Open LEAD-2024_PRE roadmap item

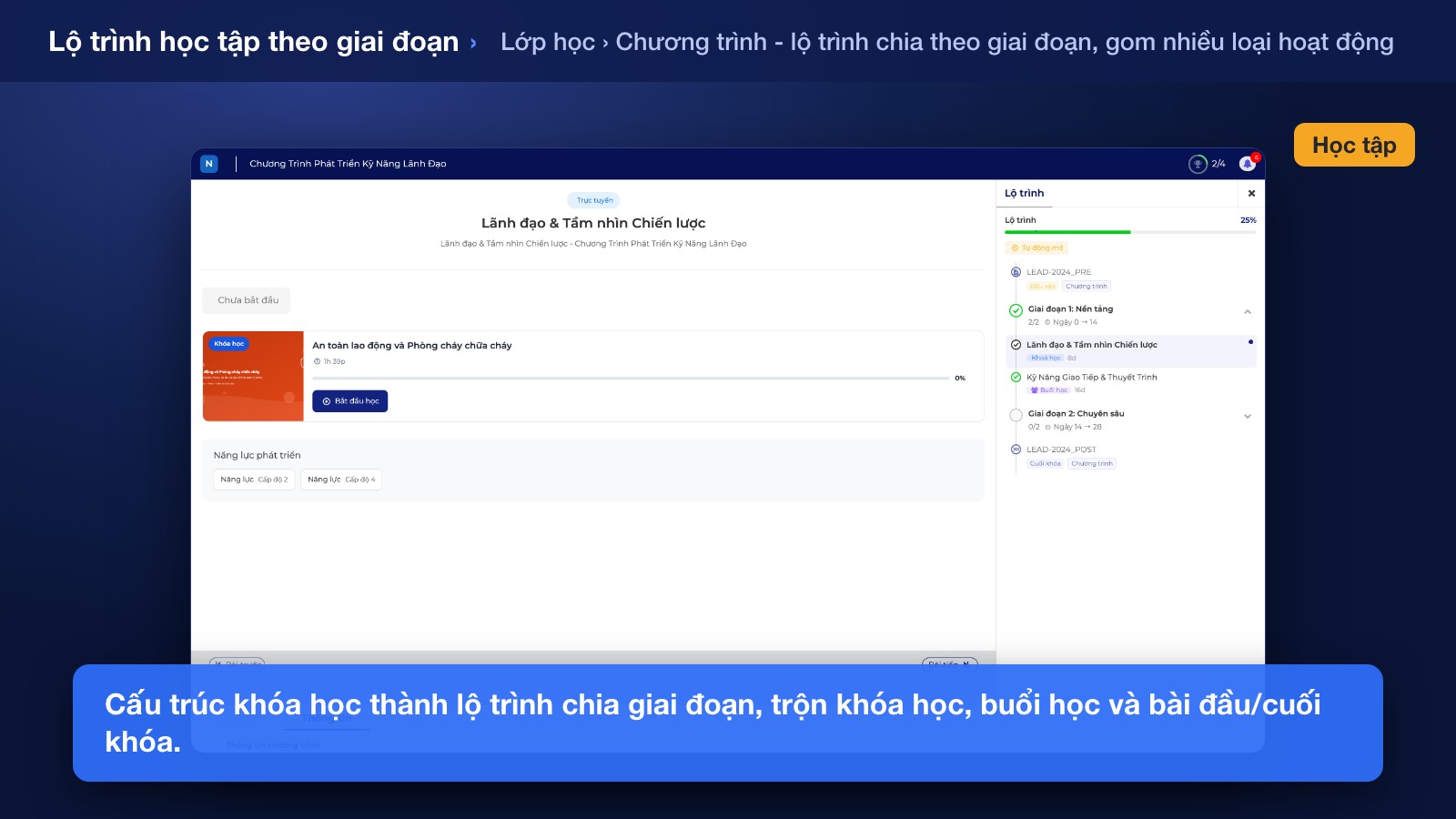tap(1058, 272)
